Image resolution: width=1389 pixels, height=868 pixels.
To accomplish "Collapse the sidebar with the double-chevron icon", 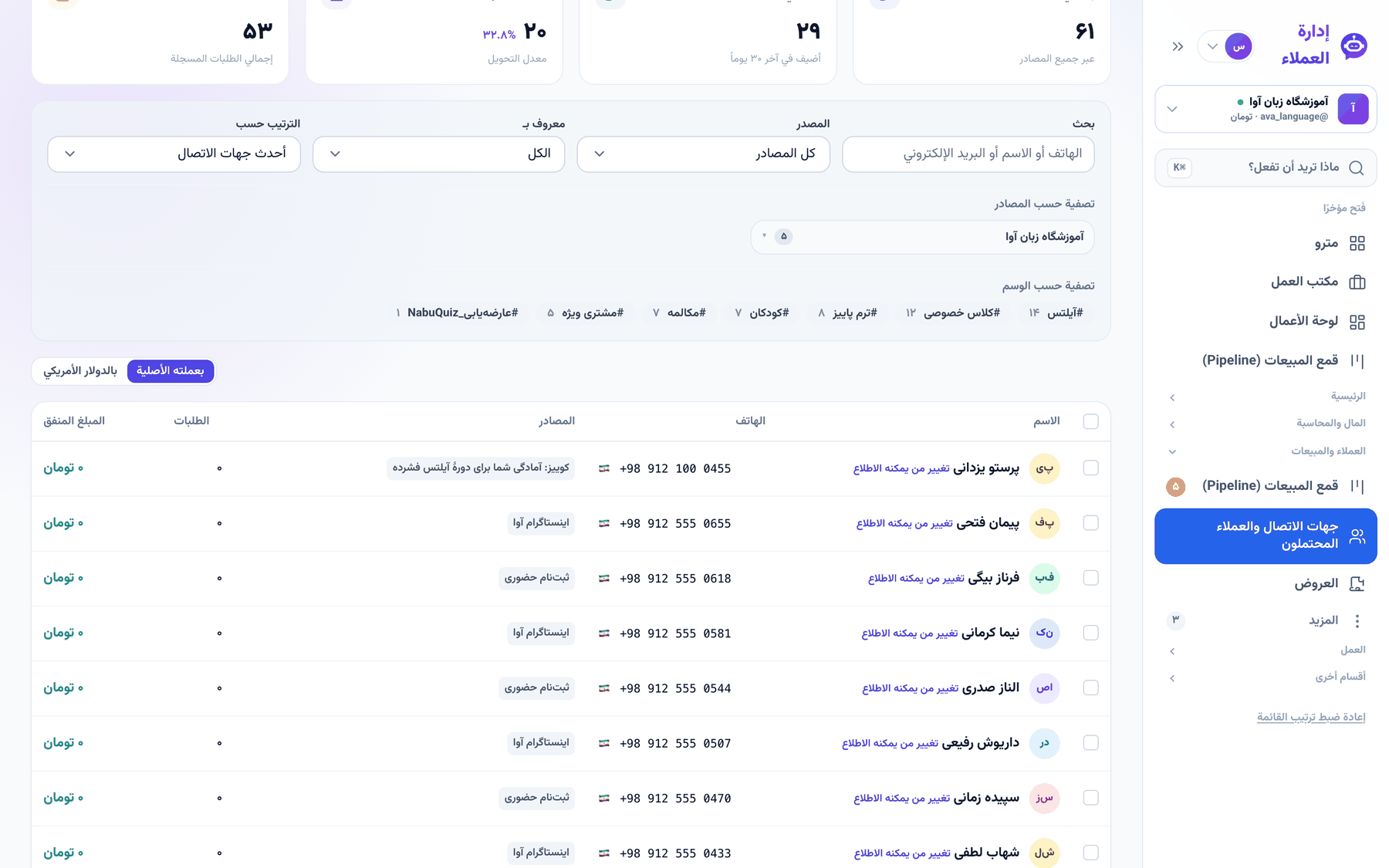I will (x=1178, y=46).
